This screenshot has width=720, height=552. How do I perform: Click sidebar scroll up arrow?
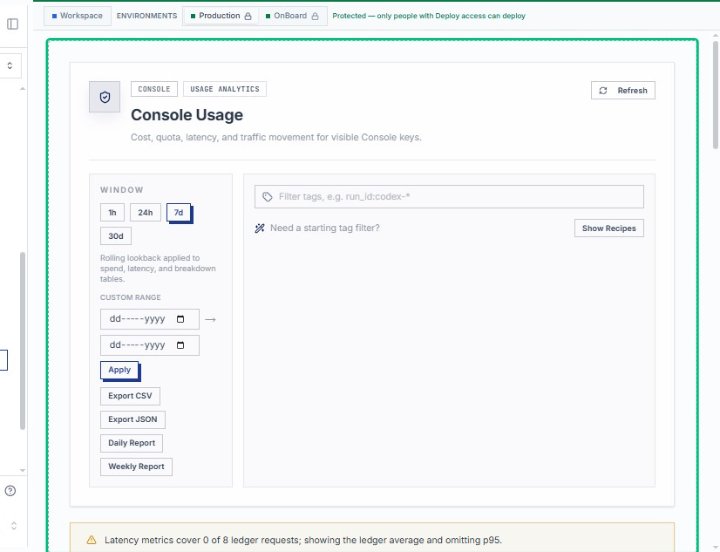click(22, 89)
